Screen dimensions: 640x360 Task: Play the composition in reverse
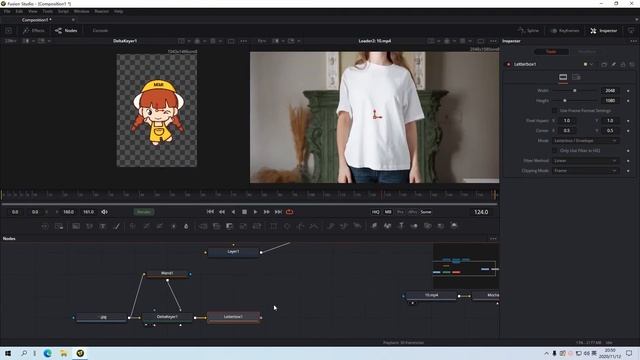click(x=233, y=212)
